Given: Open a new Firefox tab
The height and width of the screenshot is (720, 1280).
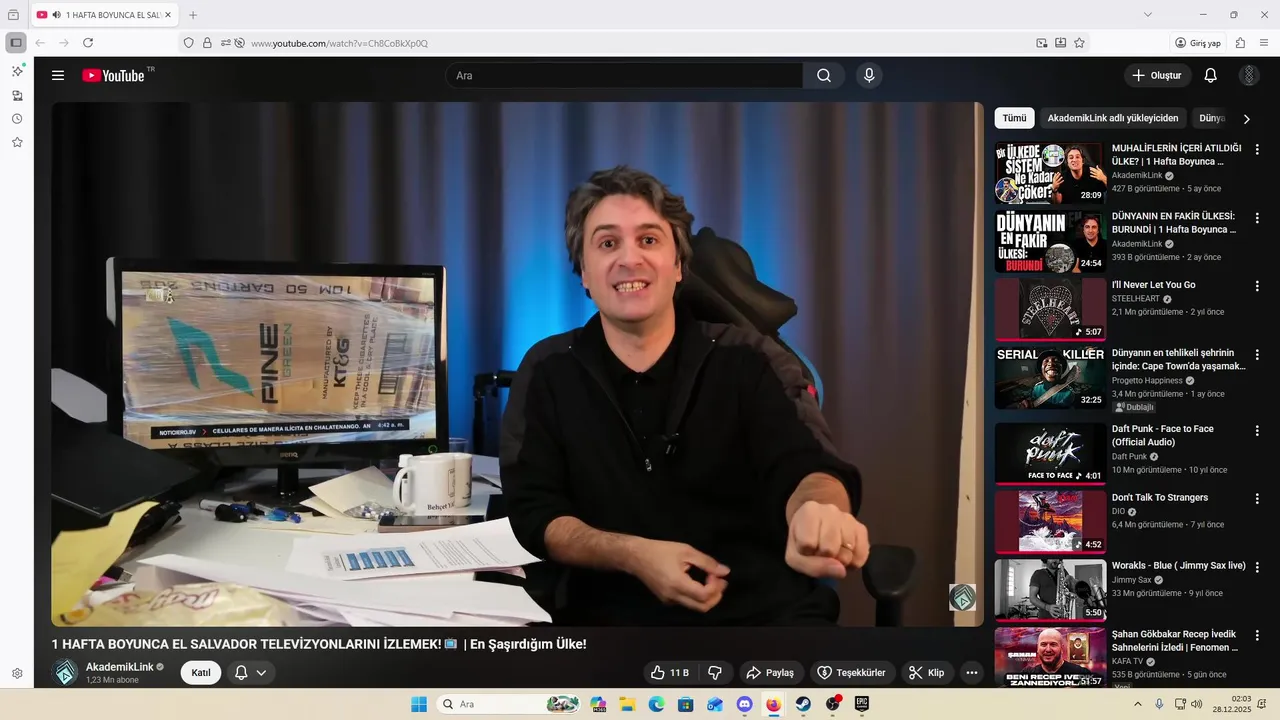Looking at the screenshot, I should click(x=193, y=15).
